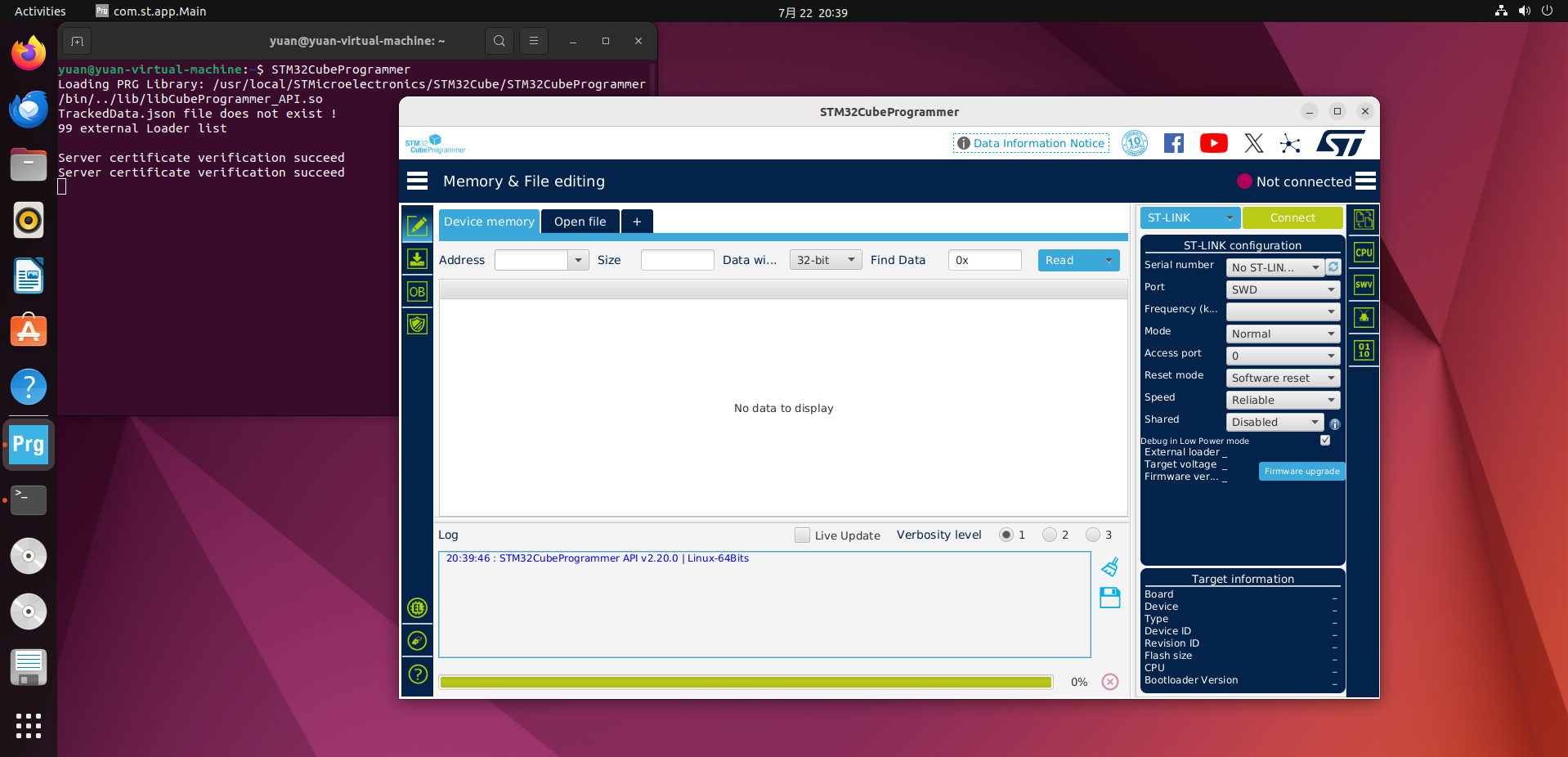
Task: Expand the Read button dropdown arrow
Action: point(1109,260)
